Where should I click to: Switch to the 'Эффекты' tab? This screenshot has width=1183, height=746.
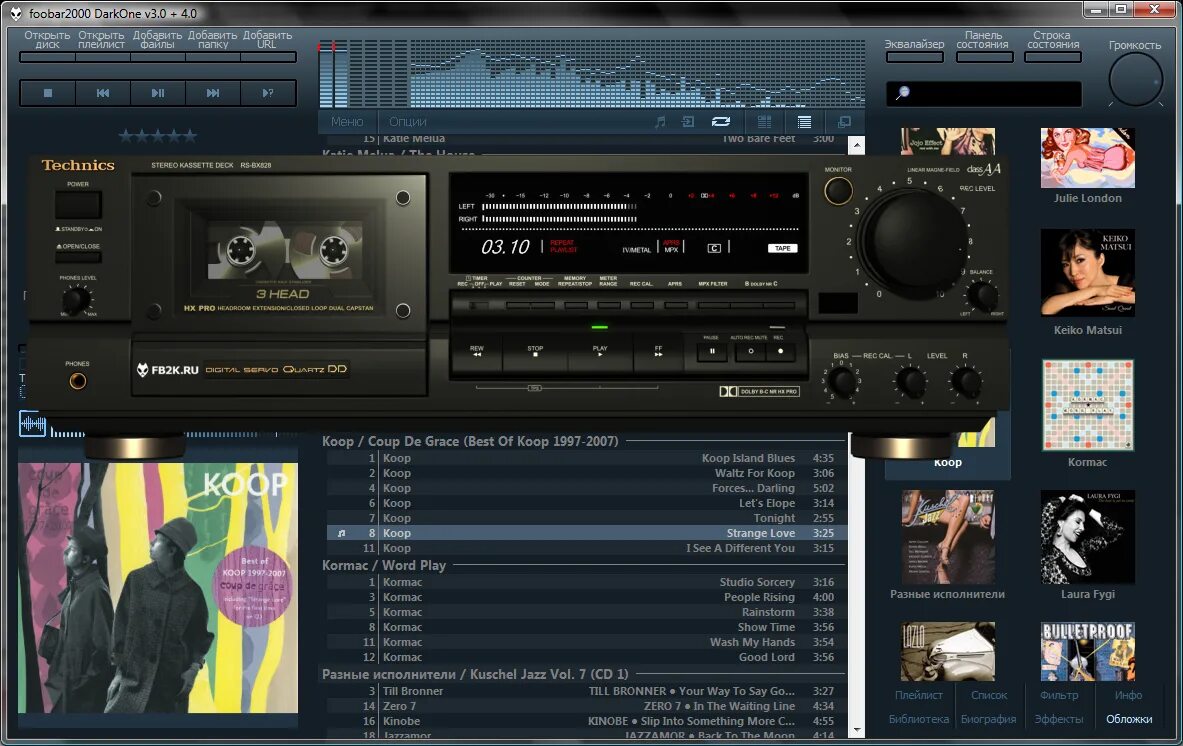coord(1059,720)
